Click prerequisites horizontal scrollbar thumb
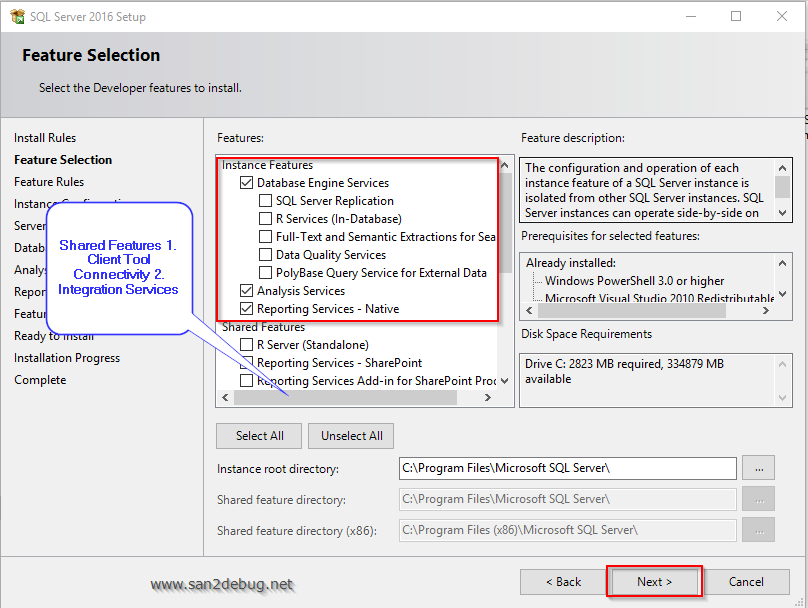The width and height of the screenshot is (808, 608). [632, 310]
